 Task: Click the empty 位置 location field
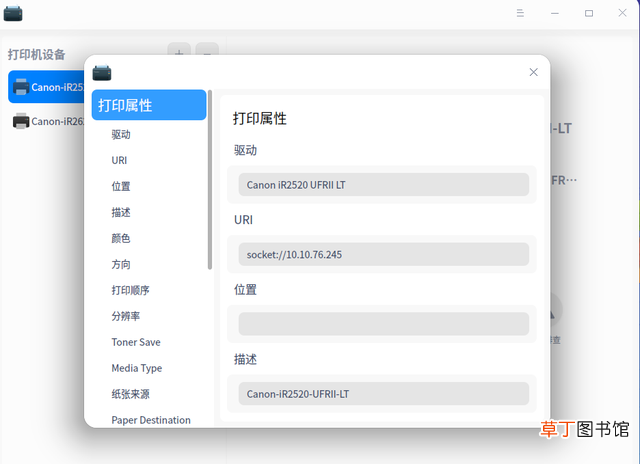384,324
